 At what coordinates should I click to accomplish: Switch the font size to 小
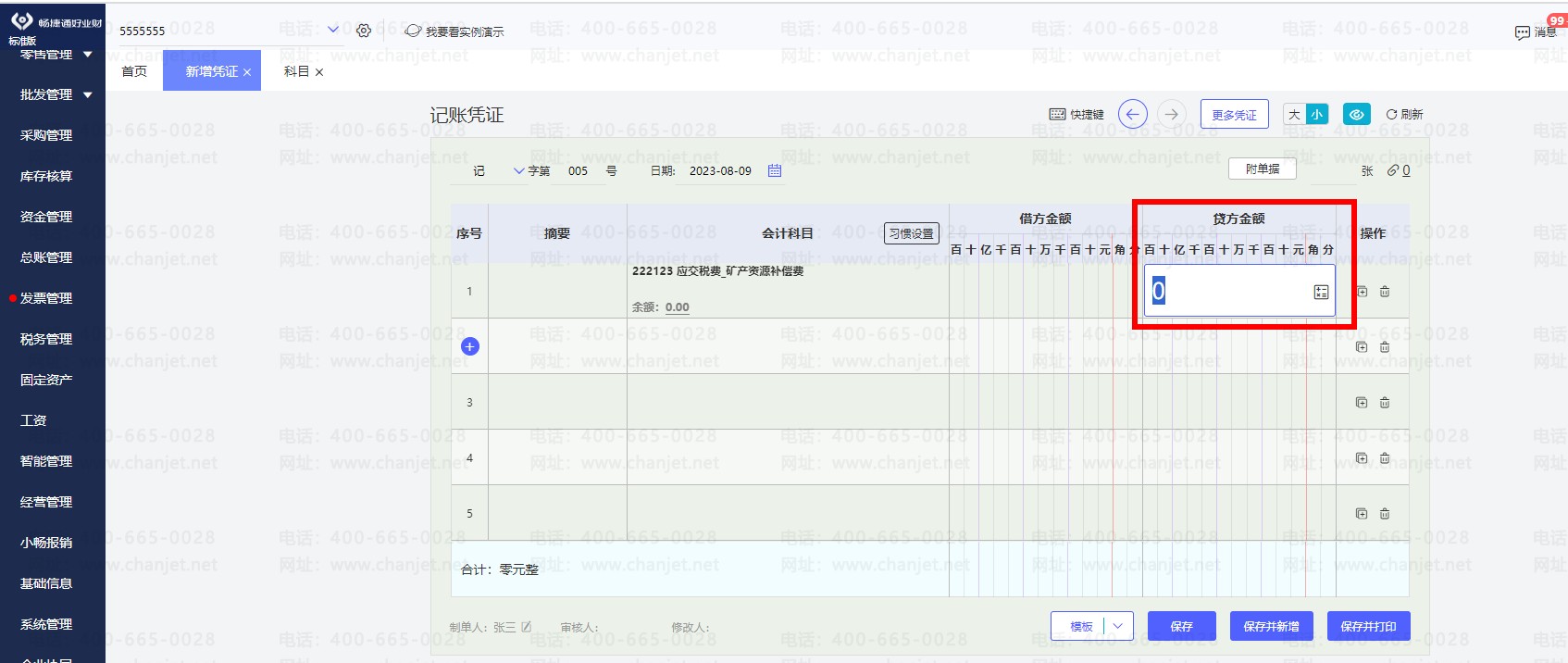tap(1316, 115)
